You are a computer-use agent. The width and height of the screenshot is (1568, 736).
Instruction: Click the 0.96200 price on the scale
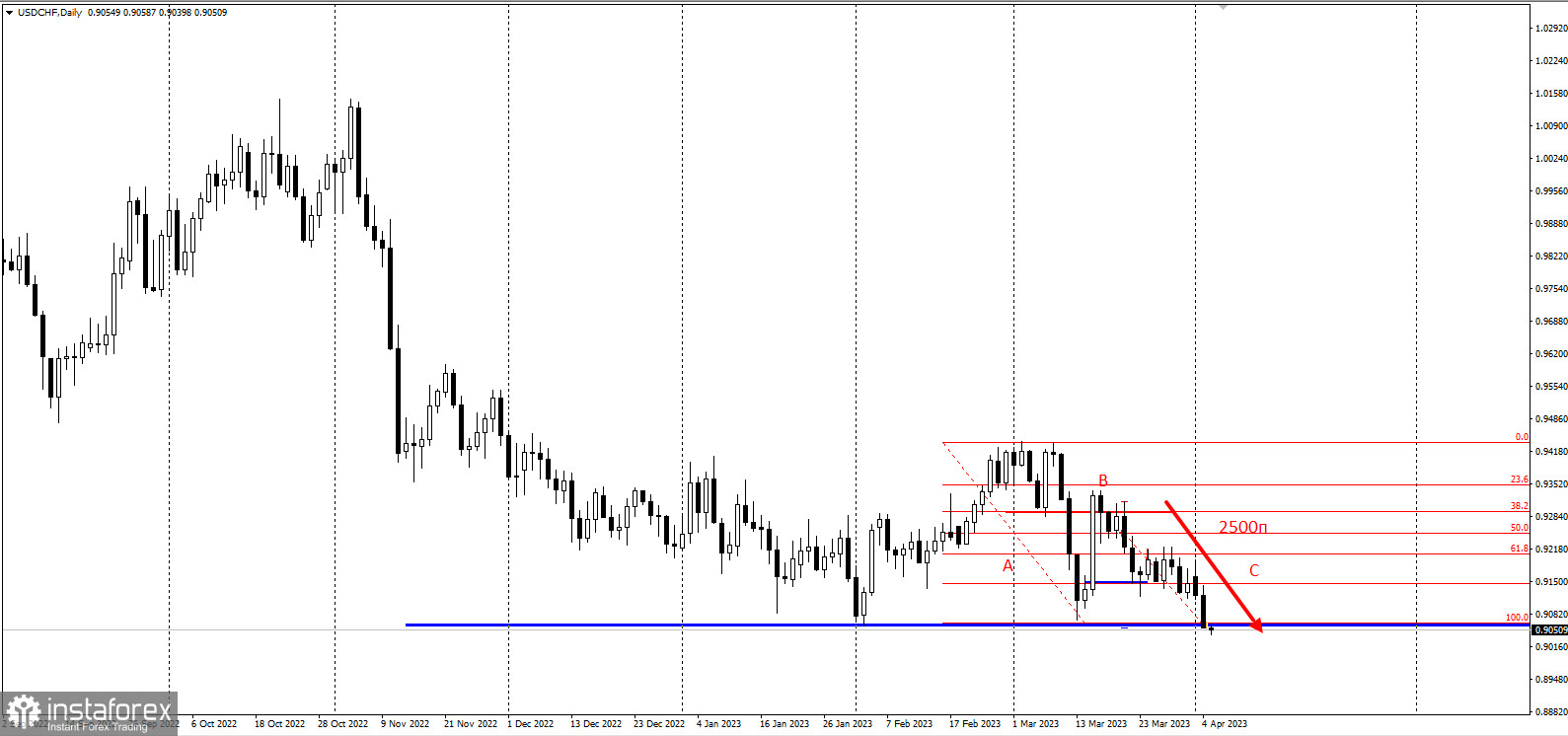[1551, 354]
